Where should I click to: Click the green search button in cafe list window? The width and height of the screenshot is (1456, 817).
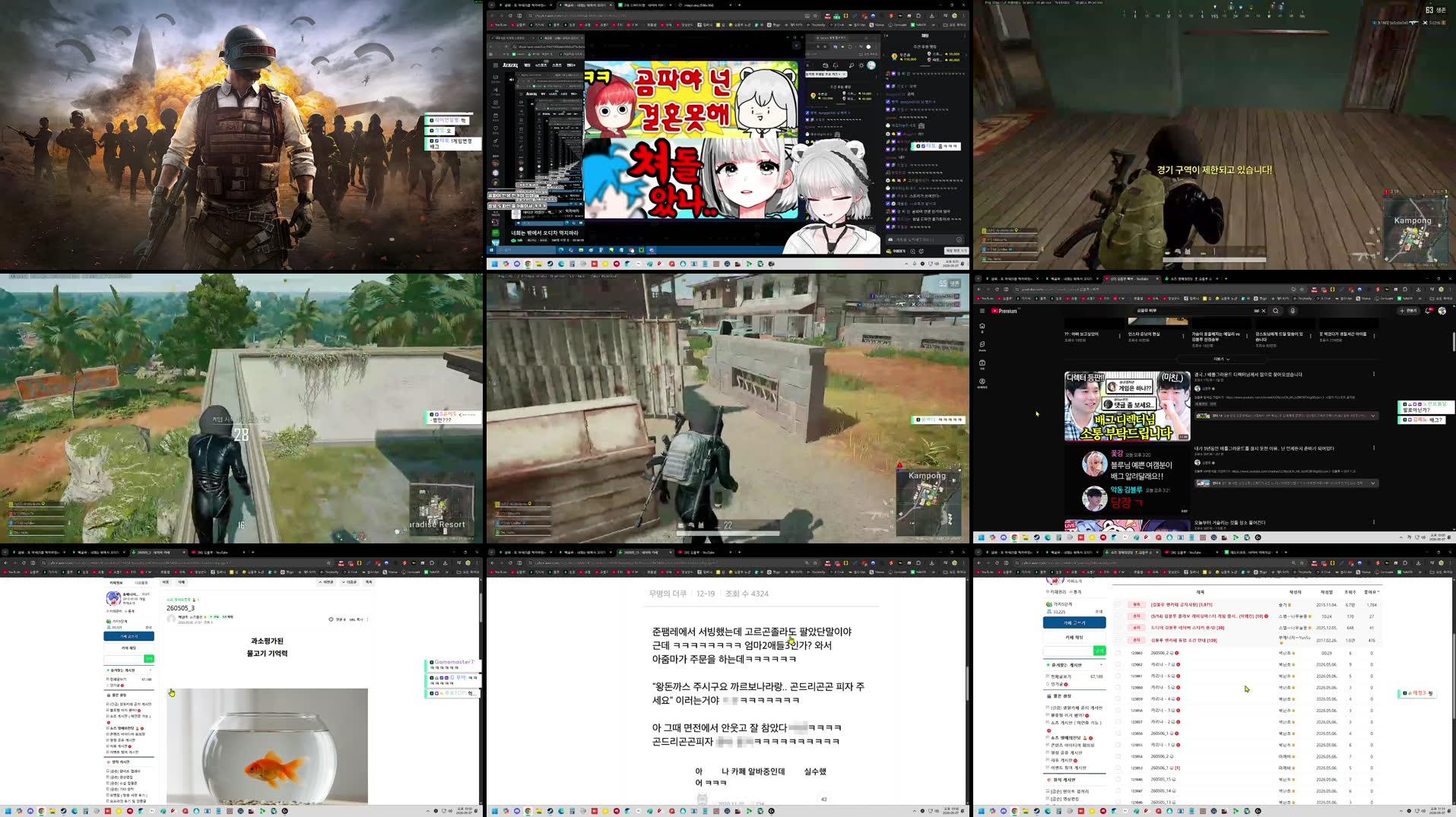[x=1099, y=651]
